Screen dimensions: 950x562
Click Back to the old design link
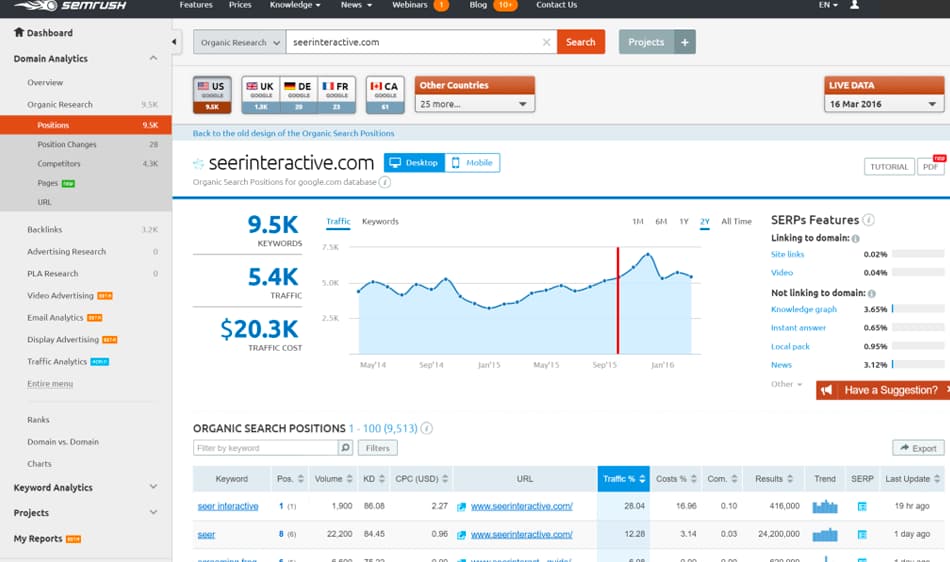tap(293, 133)
